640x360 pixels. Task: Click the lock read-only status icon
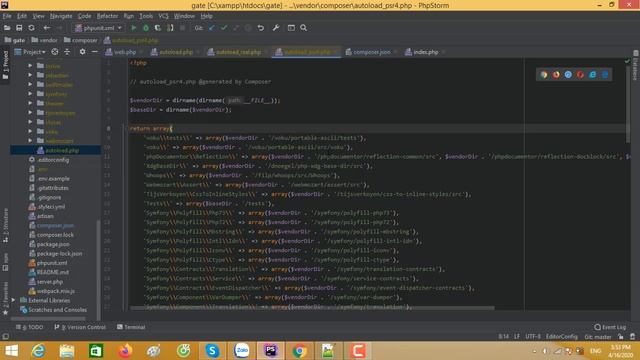pos(620,337)
